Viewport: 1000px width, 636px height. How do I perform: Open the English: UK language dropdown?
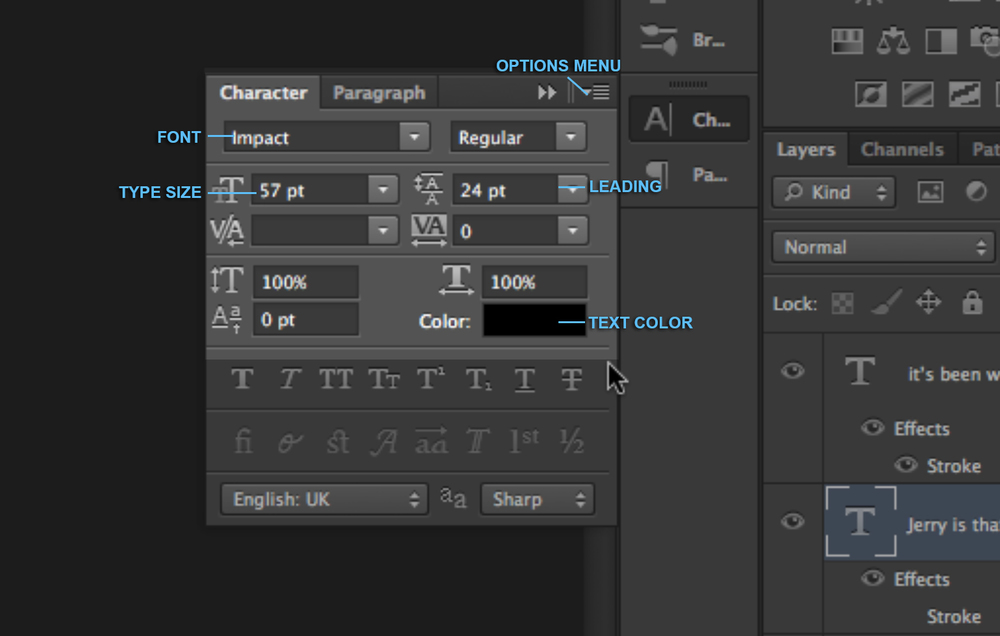(x=324, y=499)
